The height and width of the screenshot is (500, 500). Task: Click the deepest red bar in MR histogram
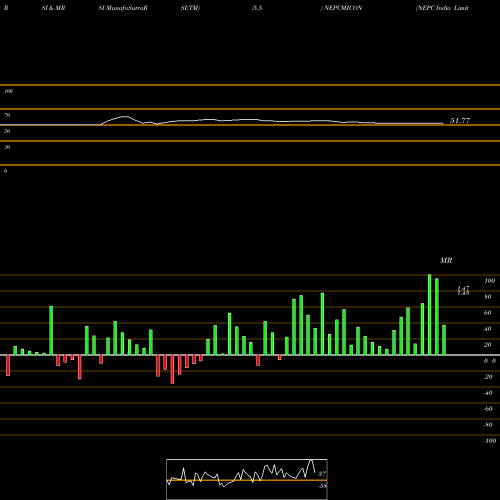(x=172, y=369)
